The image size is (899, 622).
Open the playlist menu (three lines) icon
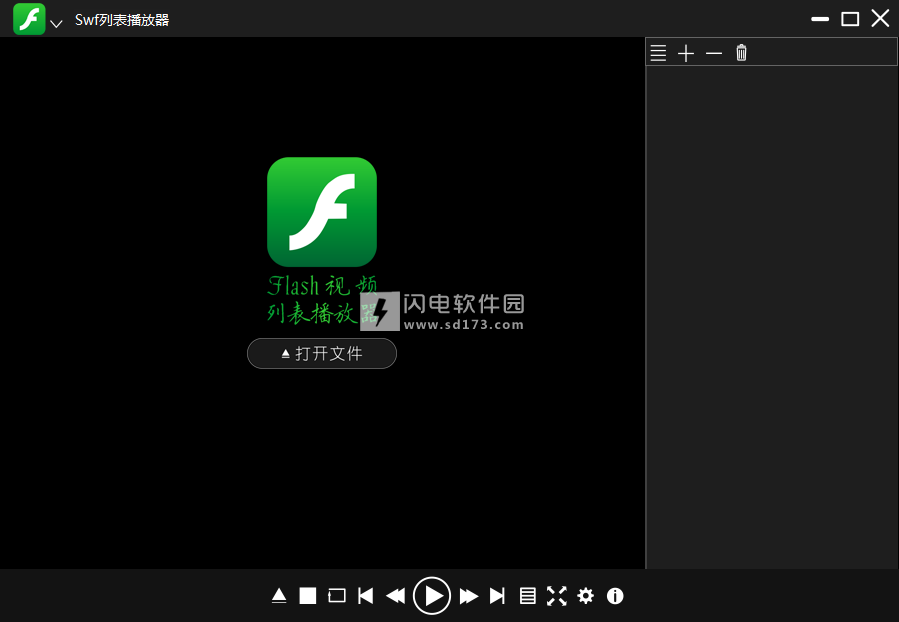[x=658, y=53]
